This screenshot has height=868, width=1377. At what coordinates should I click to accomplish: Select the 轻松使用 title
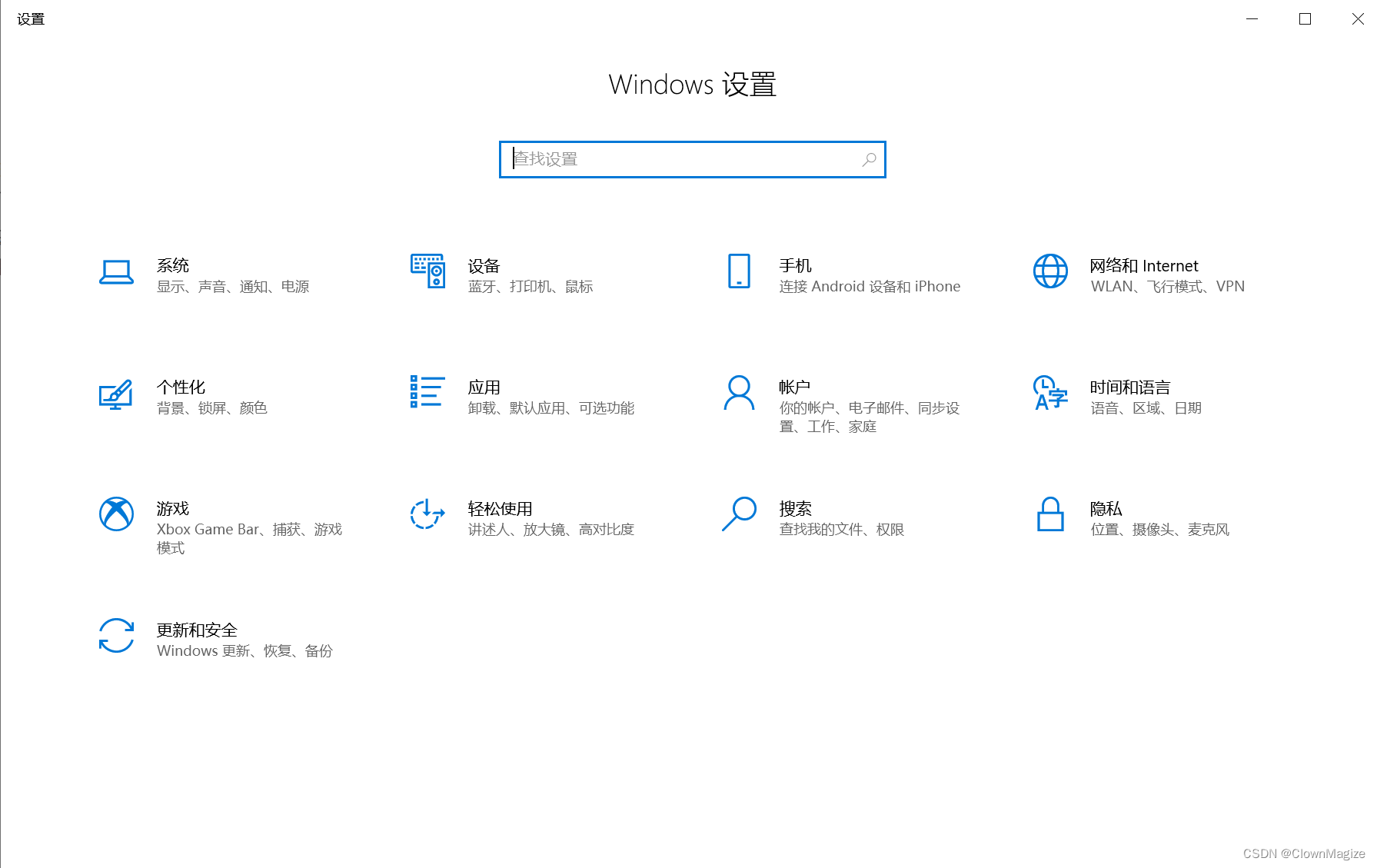point(501,509)
